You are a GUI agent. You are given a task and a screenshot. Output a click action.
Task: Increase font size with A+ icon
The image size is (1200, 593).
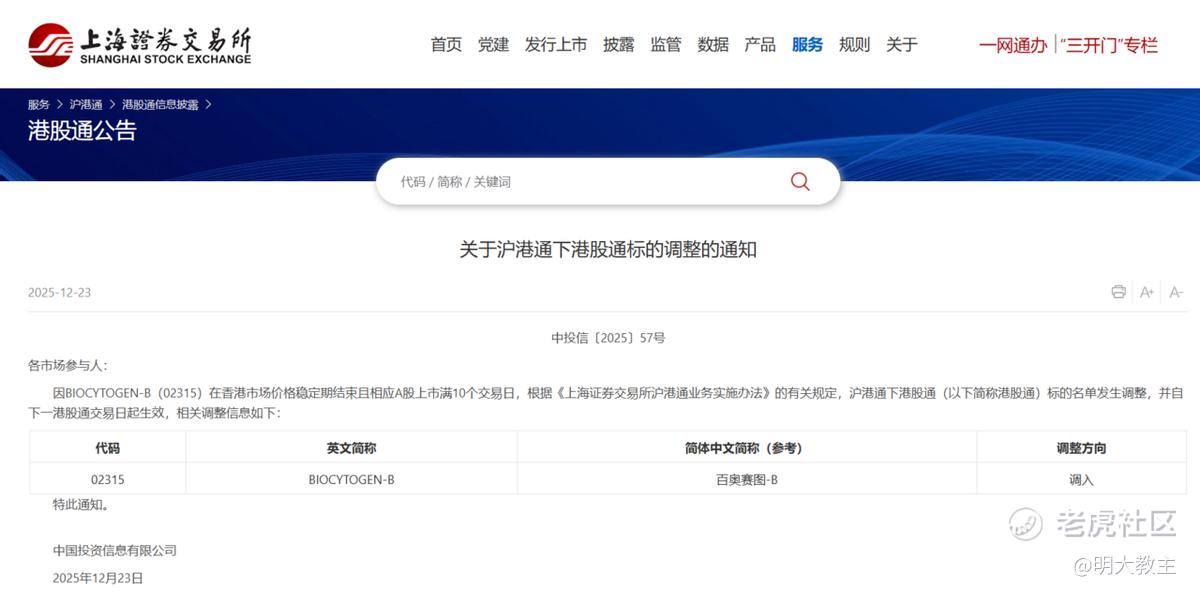1147,292
